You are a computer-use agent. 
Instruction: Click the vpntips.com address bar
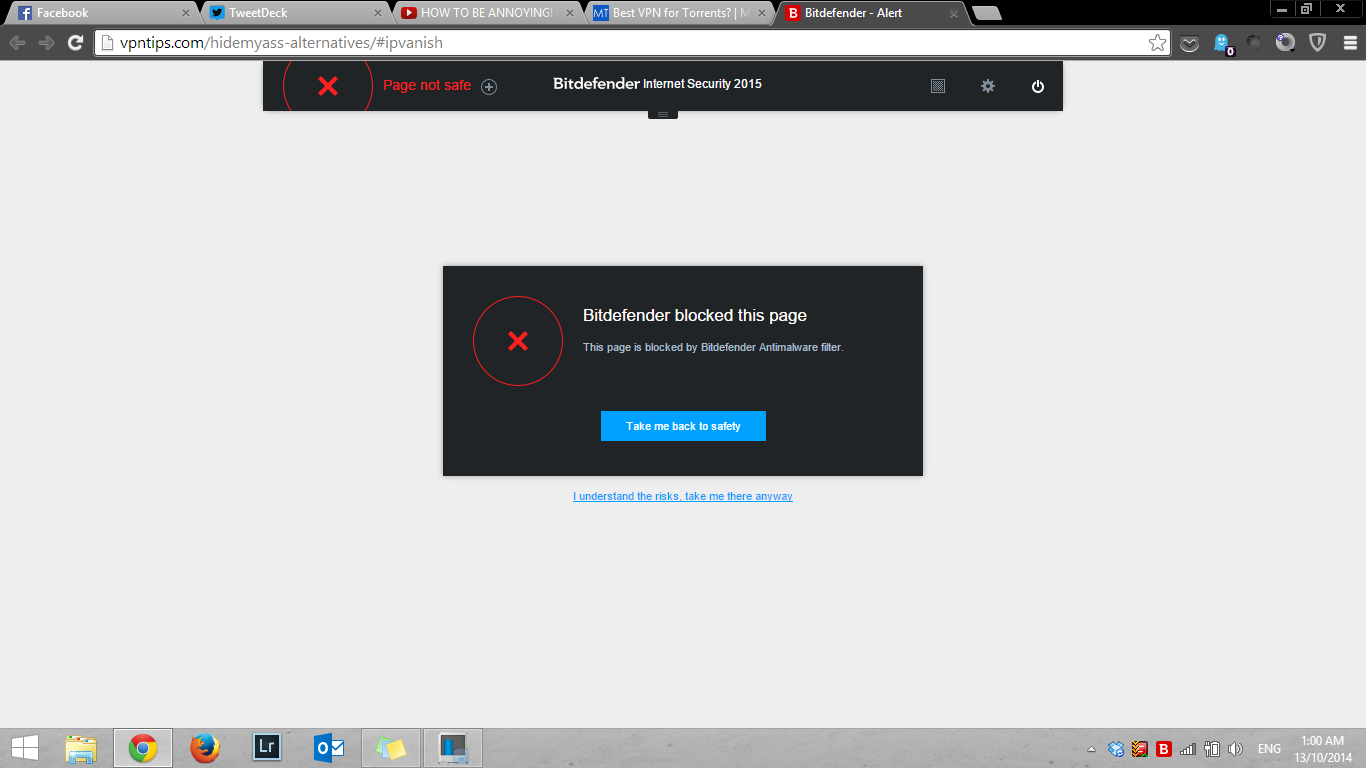click(x=632, y=43)
